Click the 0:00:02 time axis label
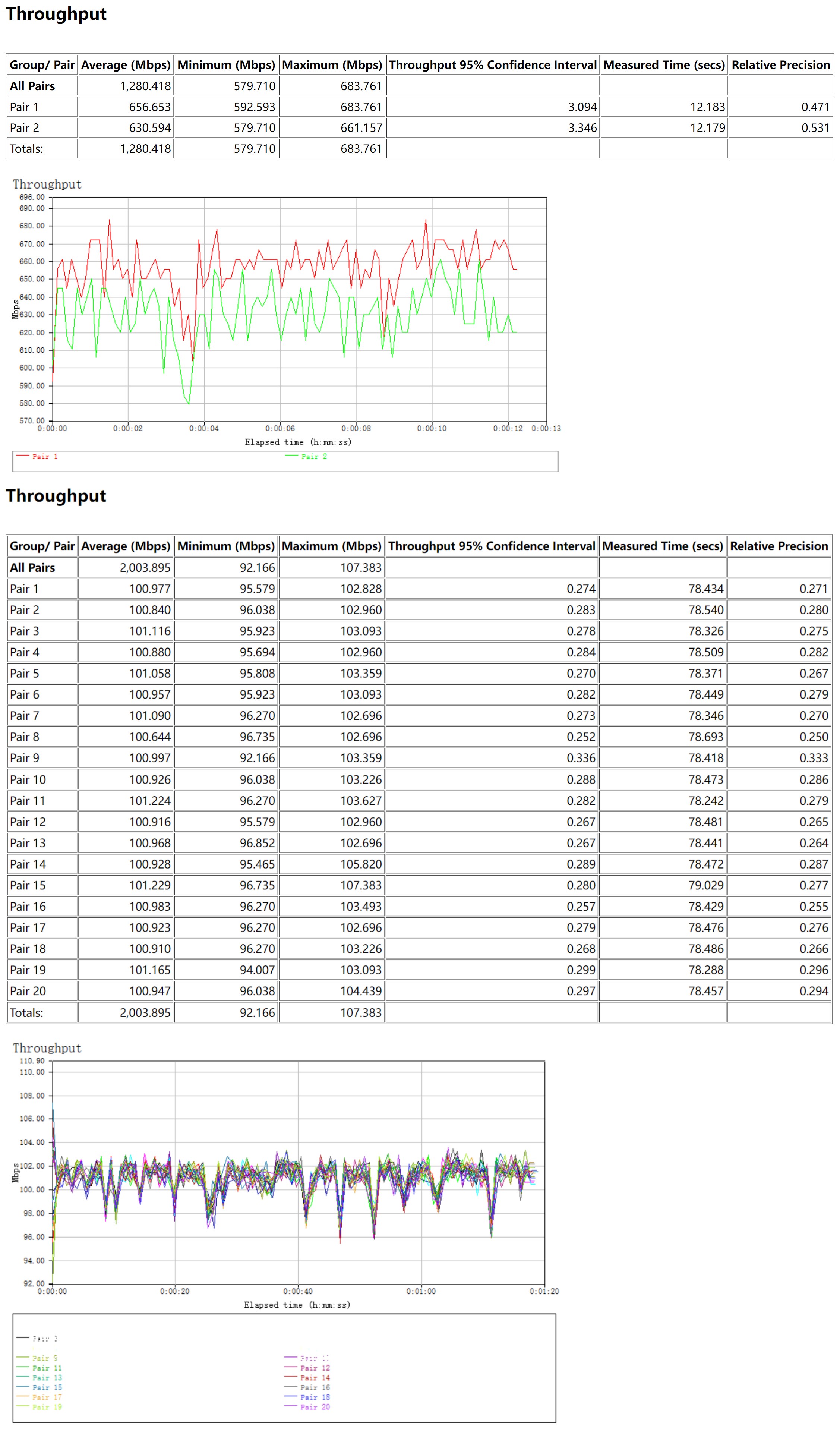This screenshot has height=1431, width=840. pos(128,428)
